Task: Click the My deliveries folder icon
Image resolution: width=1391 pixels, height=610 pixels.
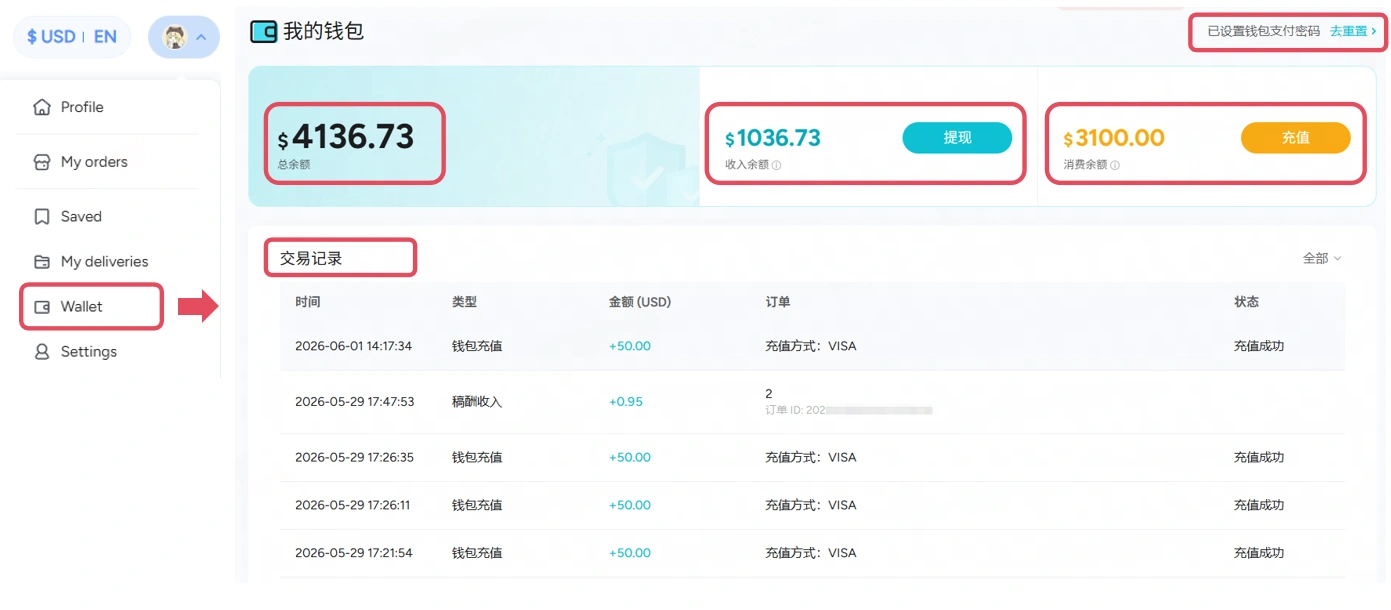Action: click(42, 262)
